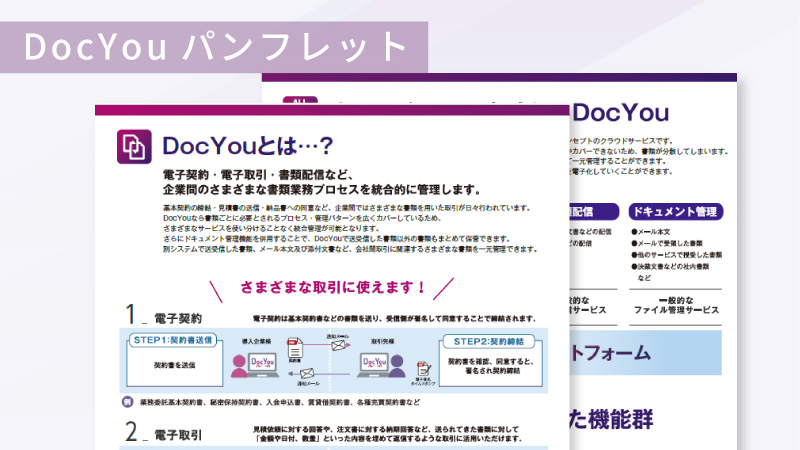Screen dimensions: 800x450
Task: Click the '2_ 電子取引' section heading
Action: 164,432
